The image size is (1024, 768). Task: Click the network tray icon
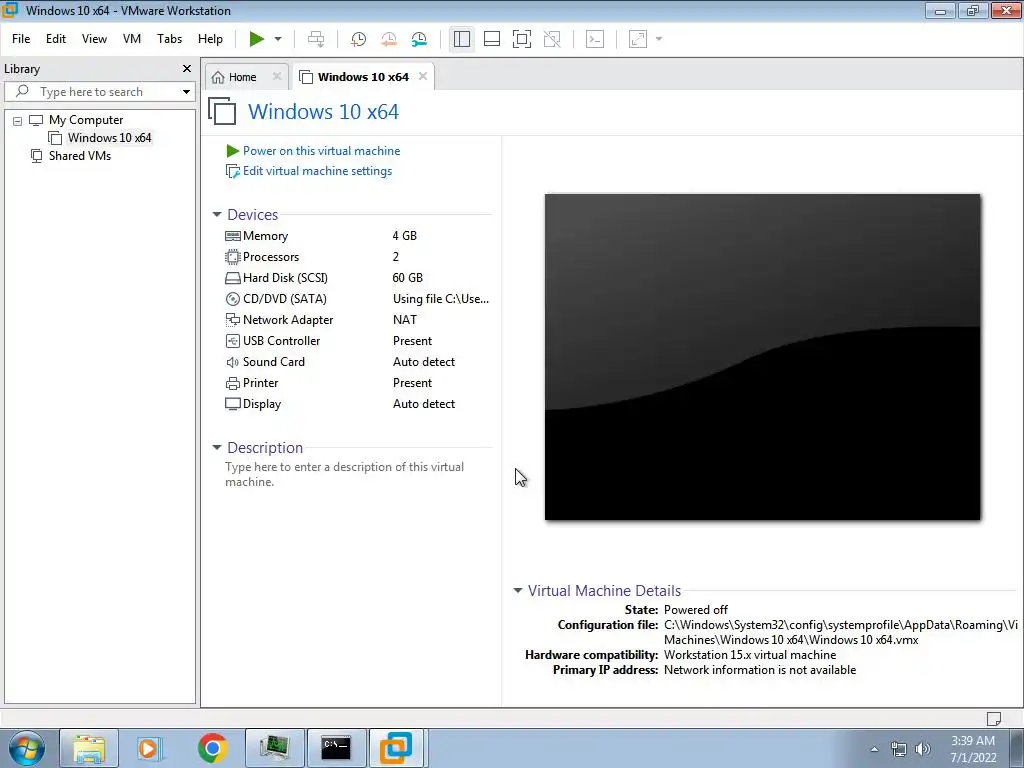(899, 749)
